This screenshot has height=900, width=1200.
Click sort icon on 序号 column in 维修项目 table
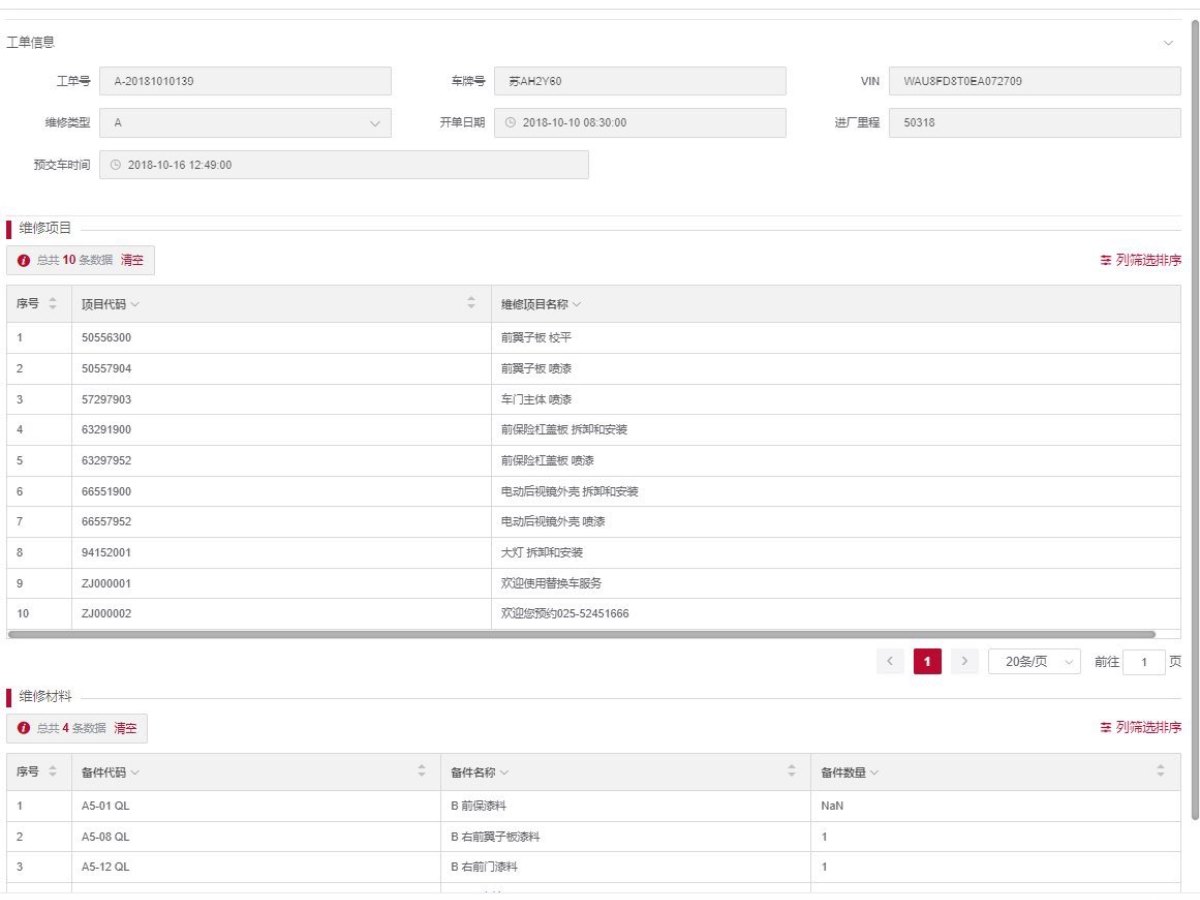(x=53, y=304)
